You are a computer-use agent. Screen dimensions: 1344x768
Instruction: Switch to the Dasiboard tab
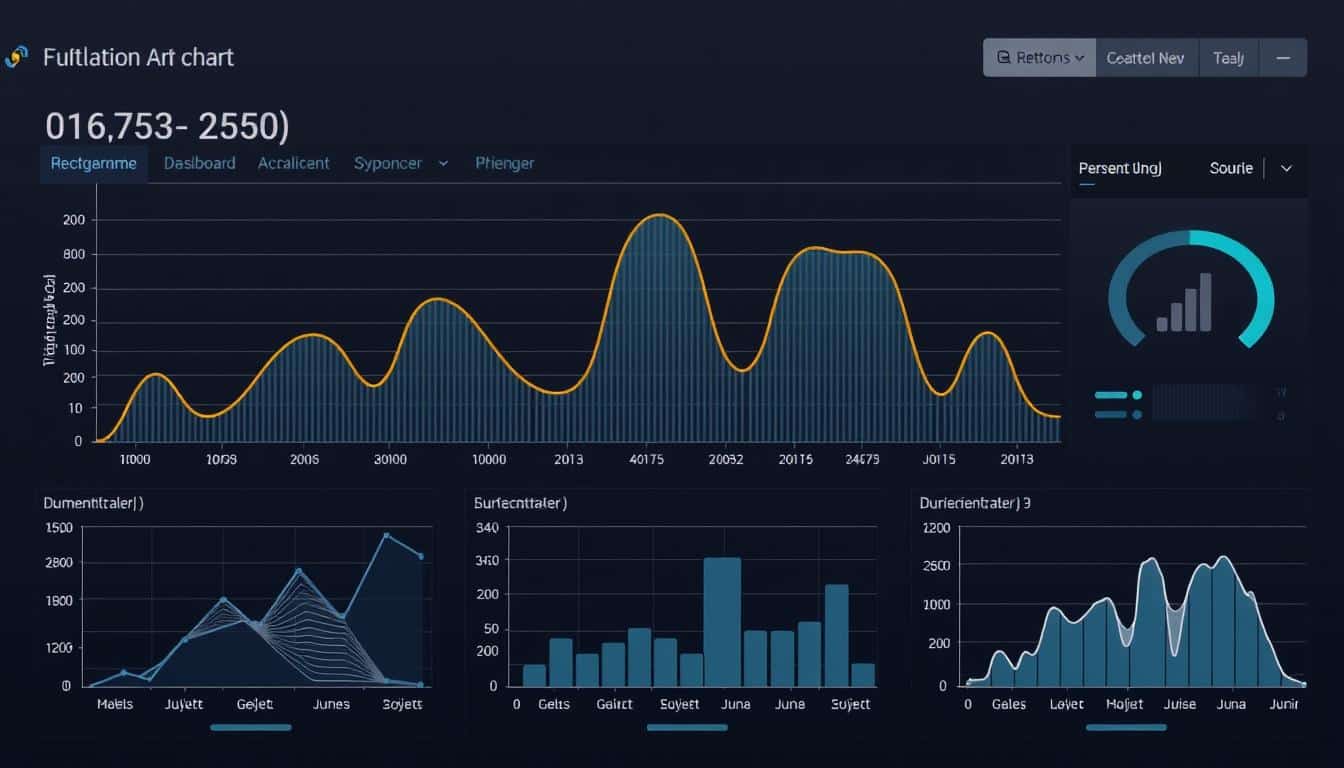(200, 163)
